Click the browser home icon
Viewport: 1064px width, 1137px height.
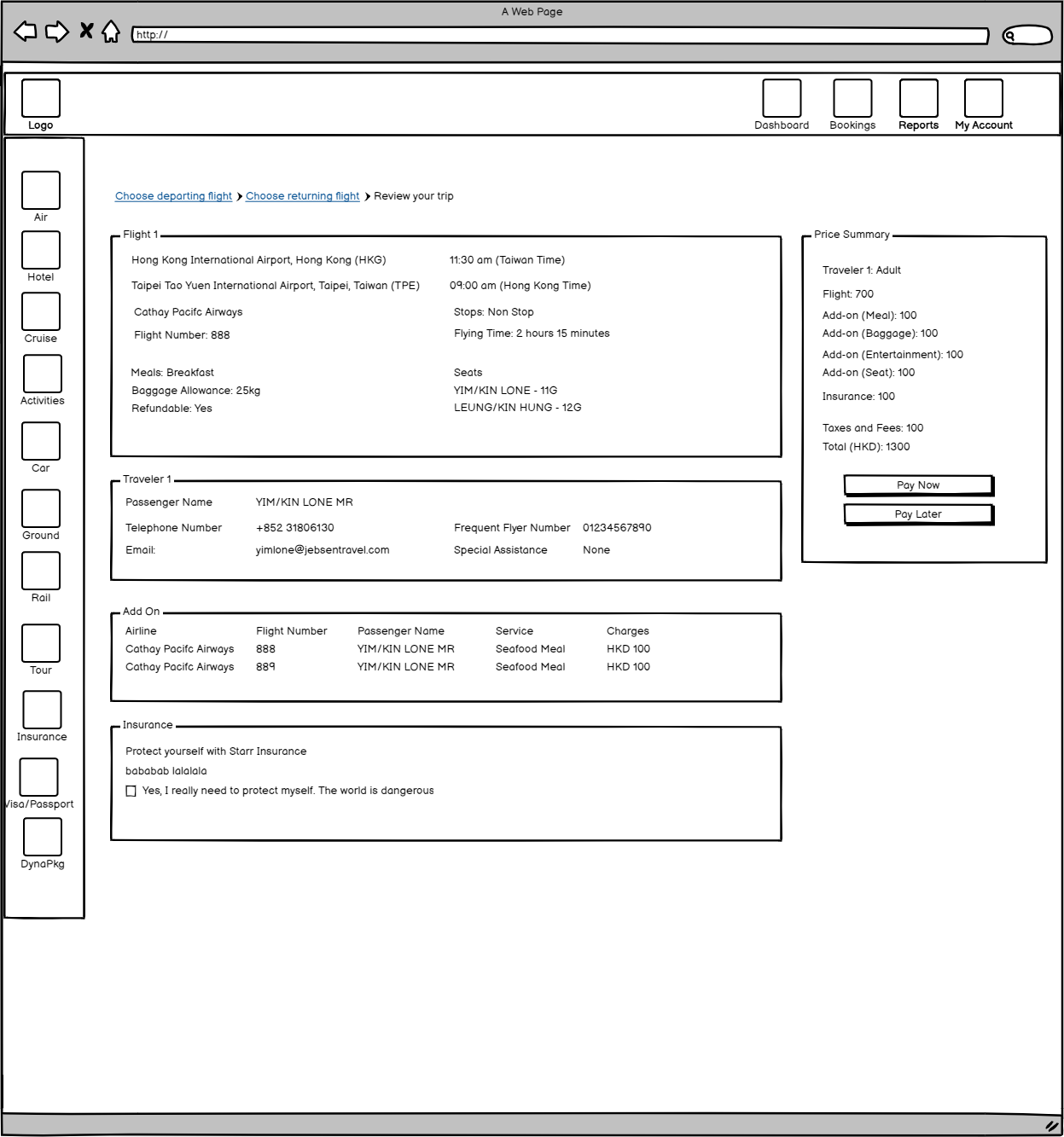(x=111, y=32)
